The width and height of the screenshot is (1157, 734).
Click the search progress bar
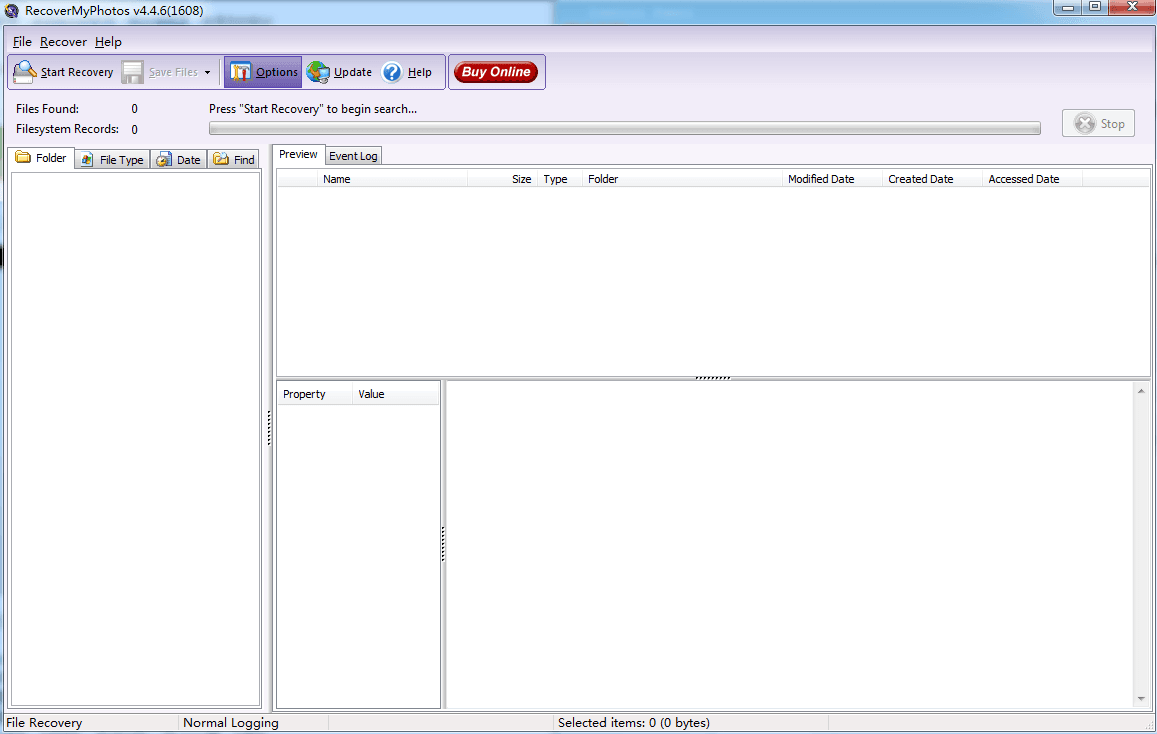click(625, 128)
